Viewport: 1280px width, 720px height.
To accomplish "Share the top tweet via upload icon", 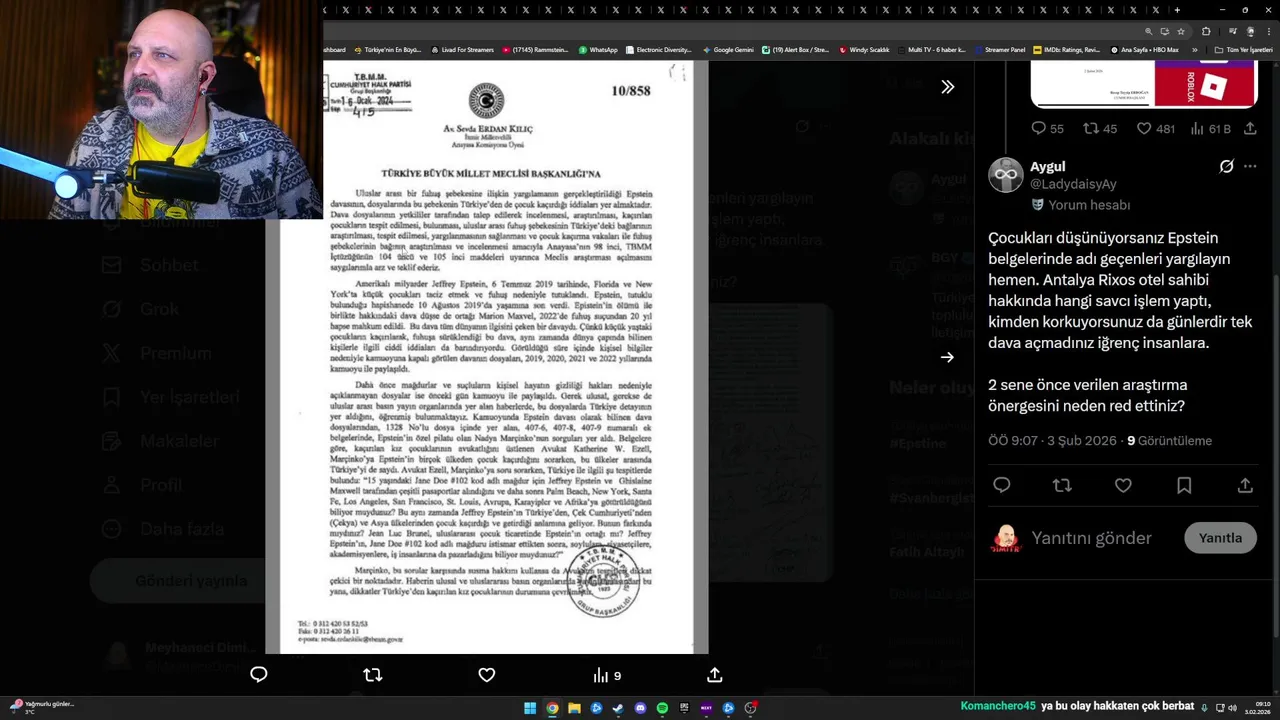I will point(1250,129).
